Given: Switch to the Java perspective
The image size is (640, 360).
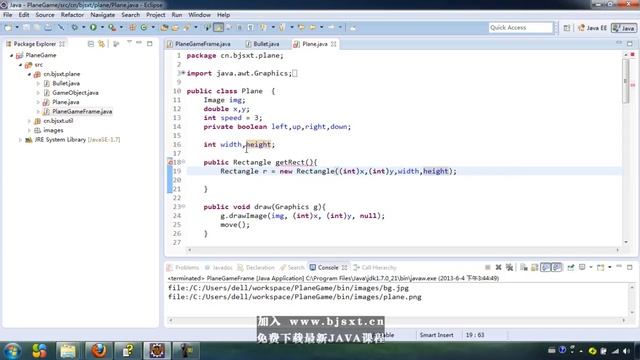Looking at the screenshot, I should pyautogui.click(x=624, y=28).
